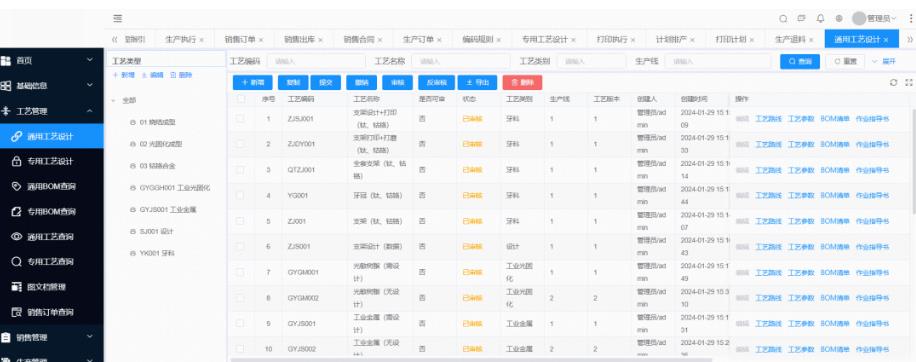Click 删除 link in 工艺类型 panel
Screen dimensions: 916x362
(181, 75)
